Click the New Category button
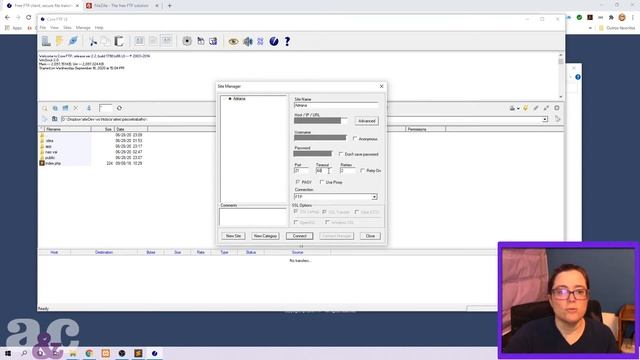640x360 pixels. pyautogui.click(x=265, y=236)
